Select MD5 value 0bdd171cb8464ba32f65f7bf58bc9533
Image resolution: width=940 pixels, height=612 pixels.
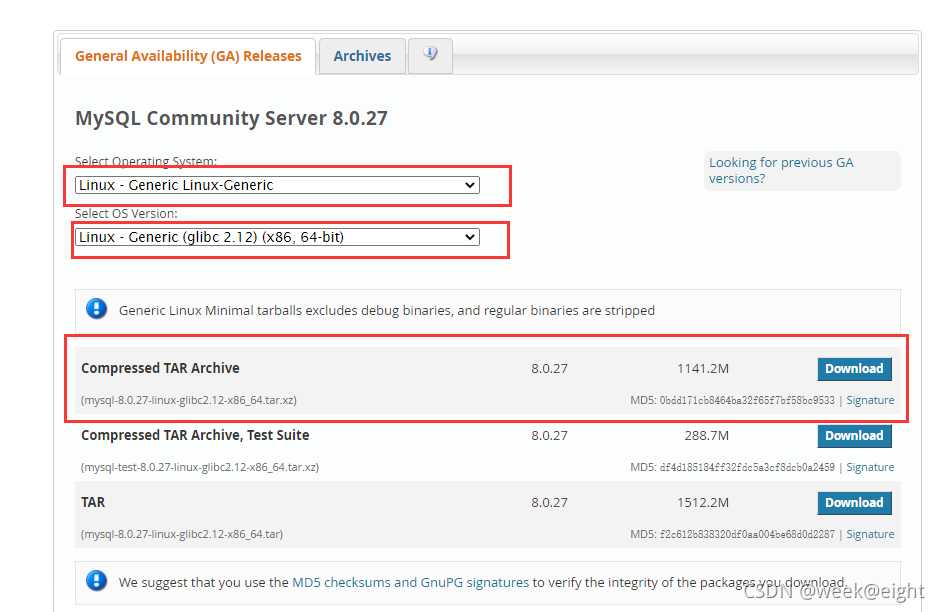coord(747,400)
